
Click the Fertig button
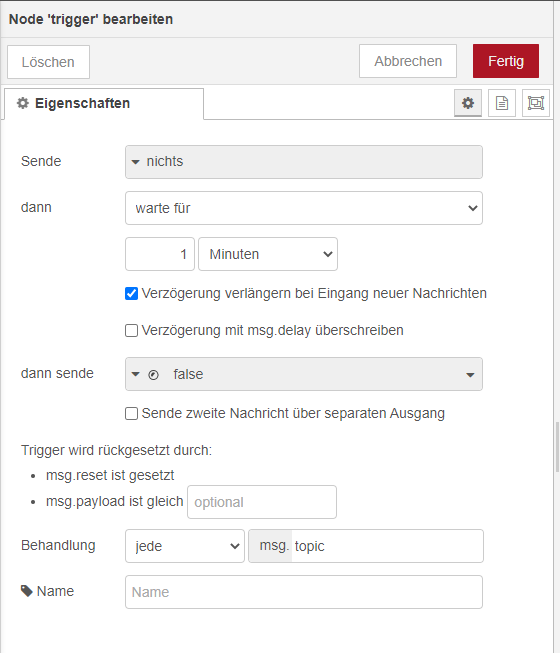coord(505,61)
